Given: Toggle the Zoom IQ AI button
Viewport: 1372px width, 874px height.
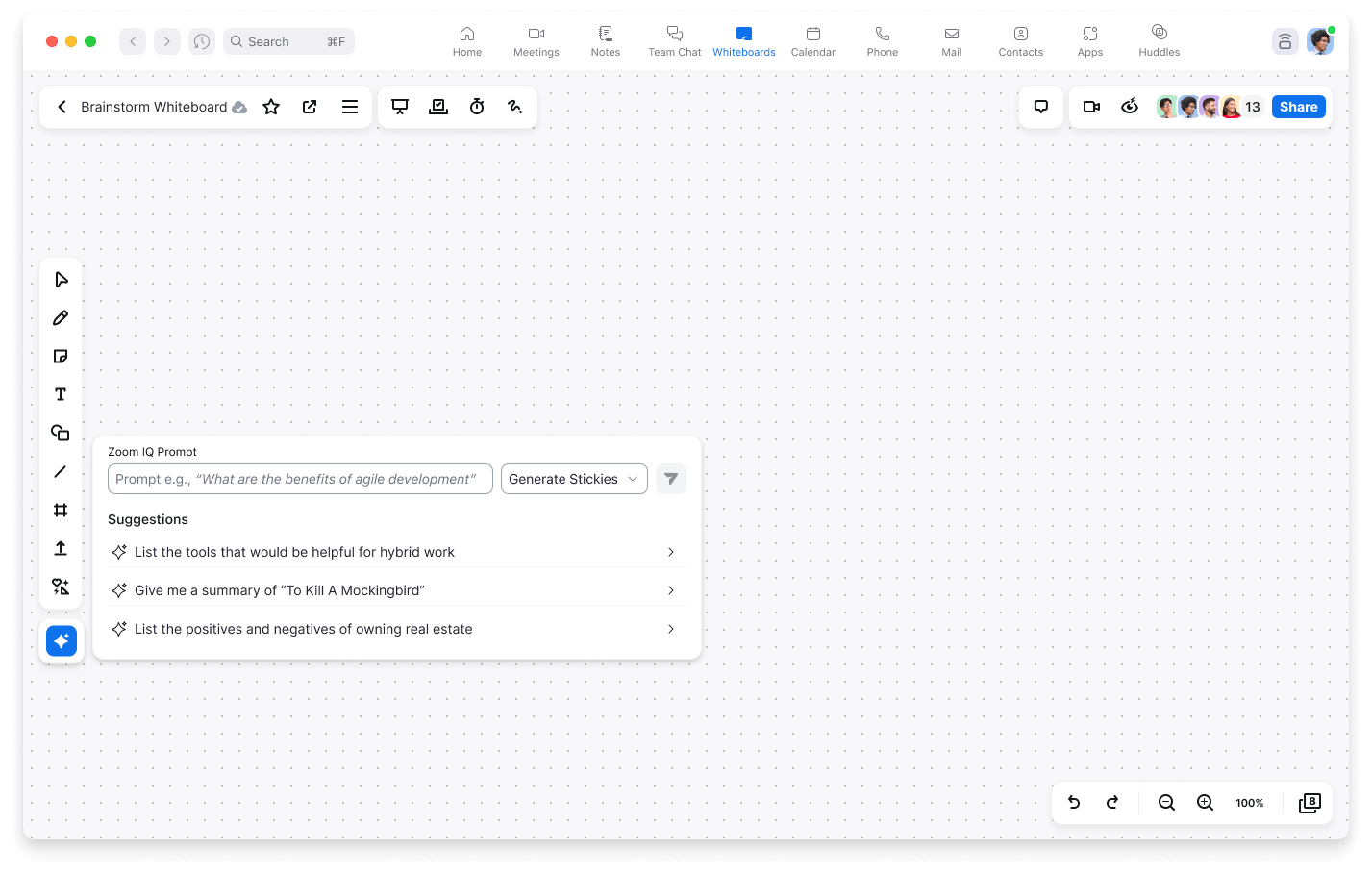Looking at the screenshot, I should pos(62,641).
